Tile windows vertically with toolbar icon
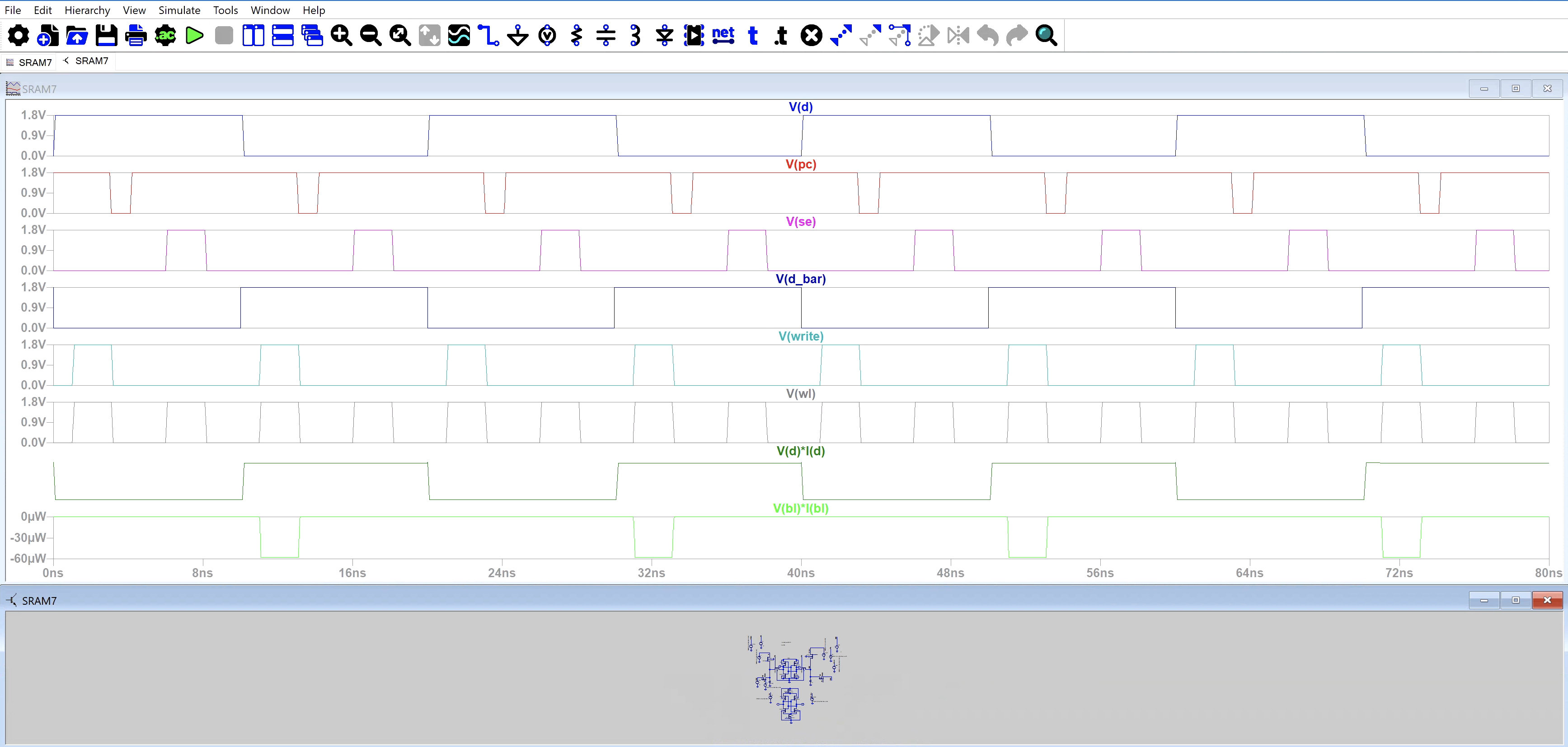Image resolution: width=1568 pixels, height=747 pixels. pos(253,36)
